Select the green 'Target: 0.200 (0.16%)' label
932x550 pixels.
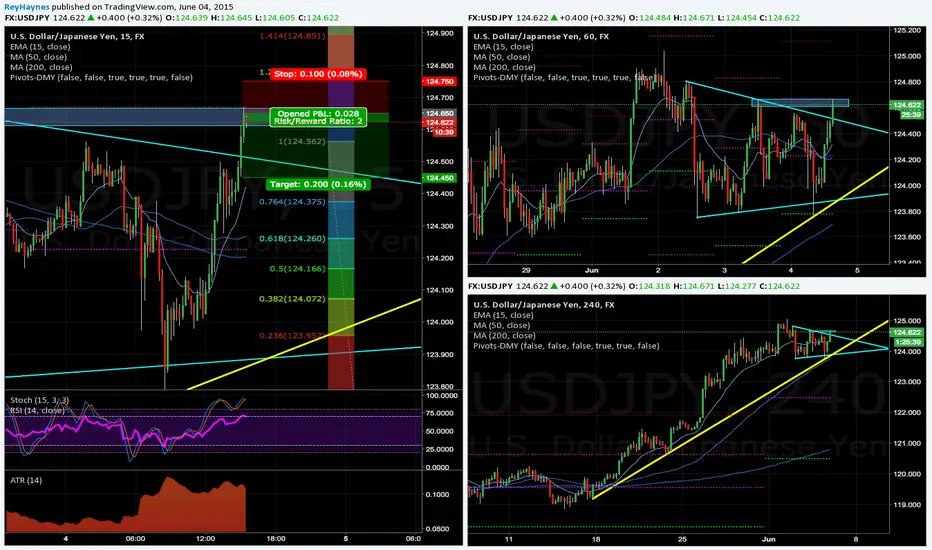tap(318, 184)
